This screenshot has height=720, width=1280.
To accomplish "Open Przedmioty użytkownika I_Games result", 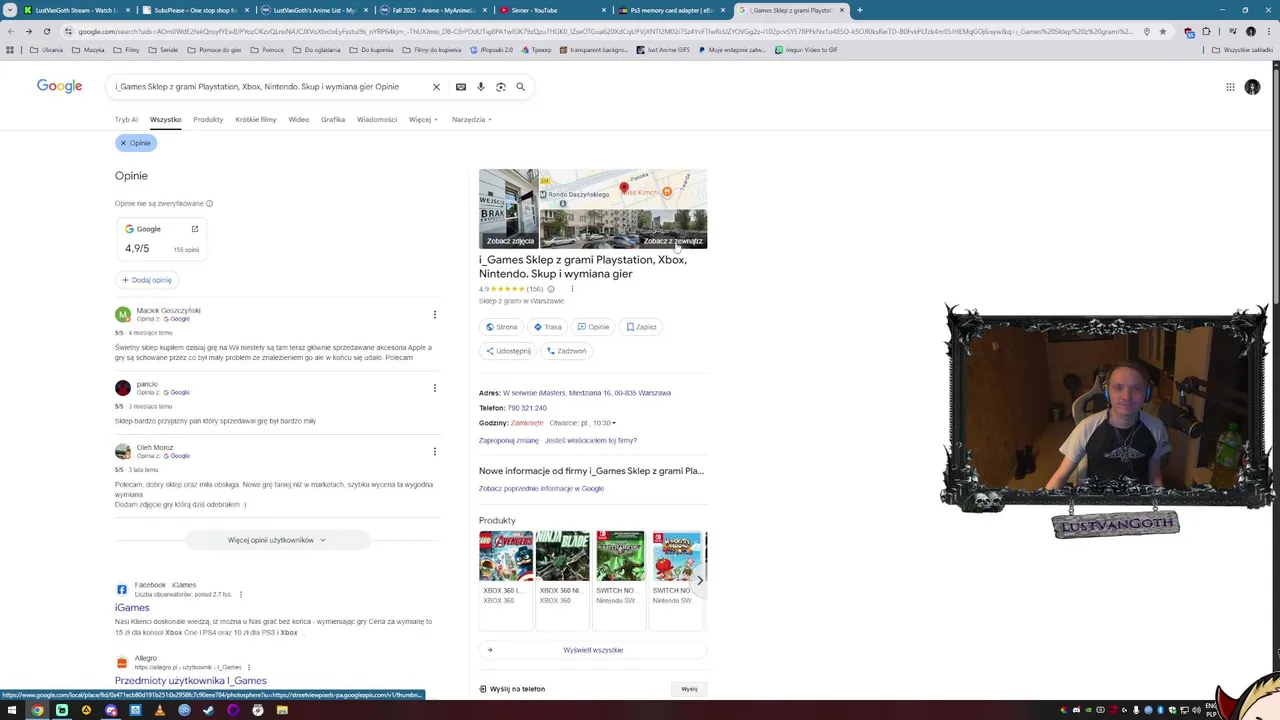I will coord(191,681).
